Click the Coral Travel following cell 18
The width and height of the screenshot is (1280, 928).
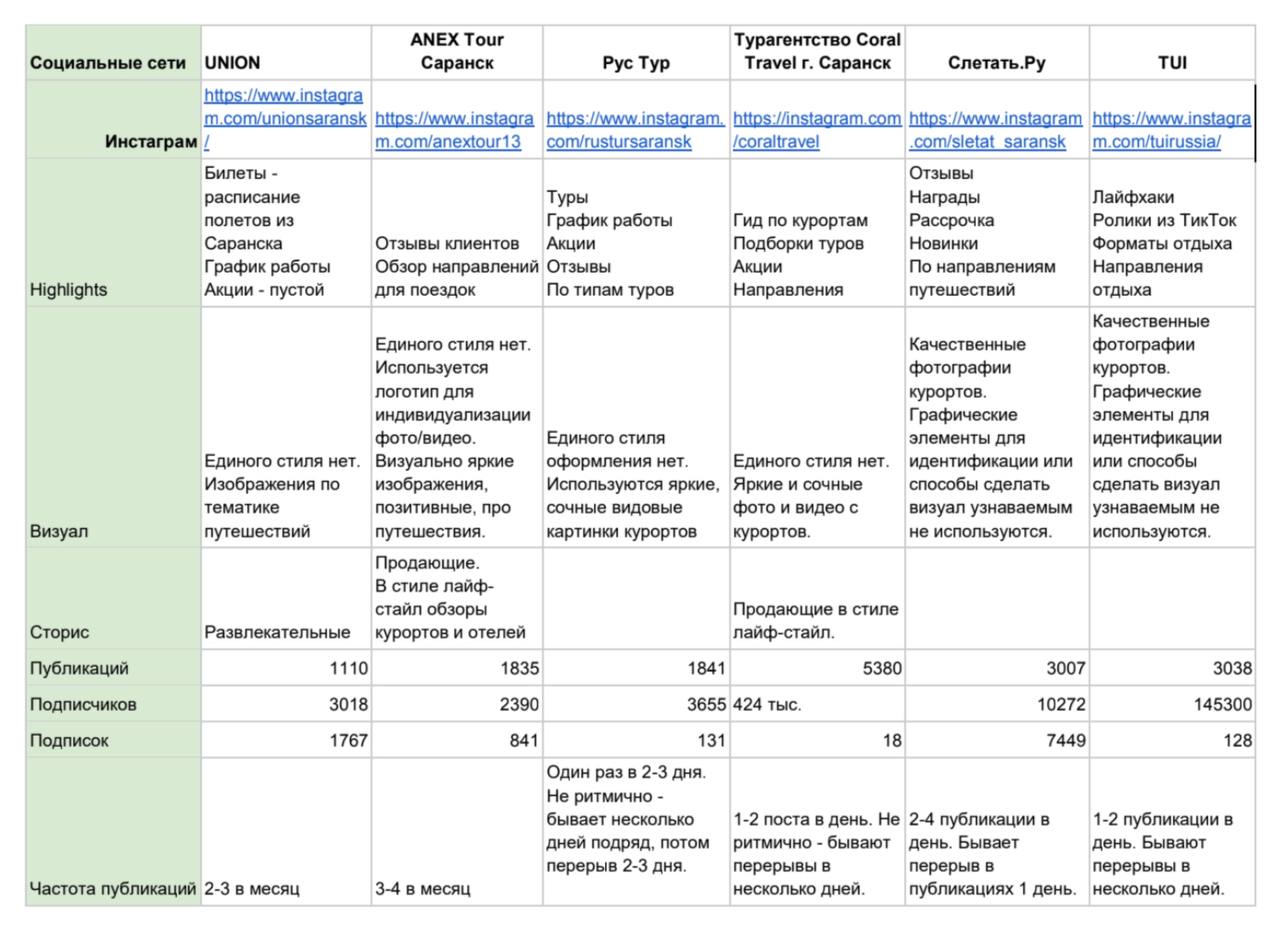tap(817, 740)
